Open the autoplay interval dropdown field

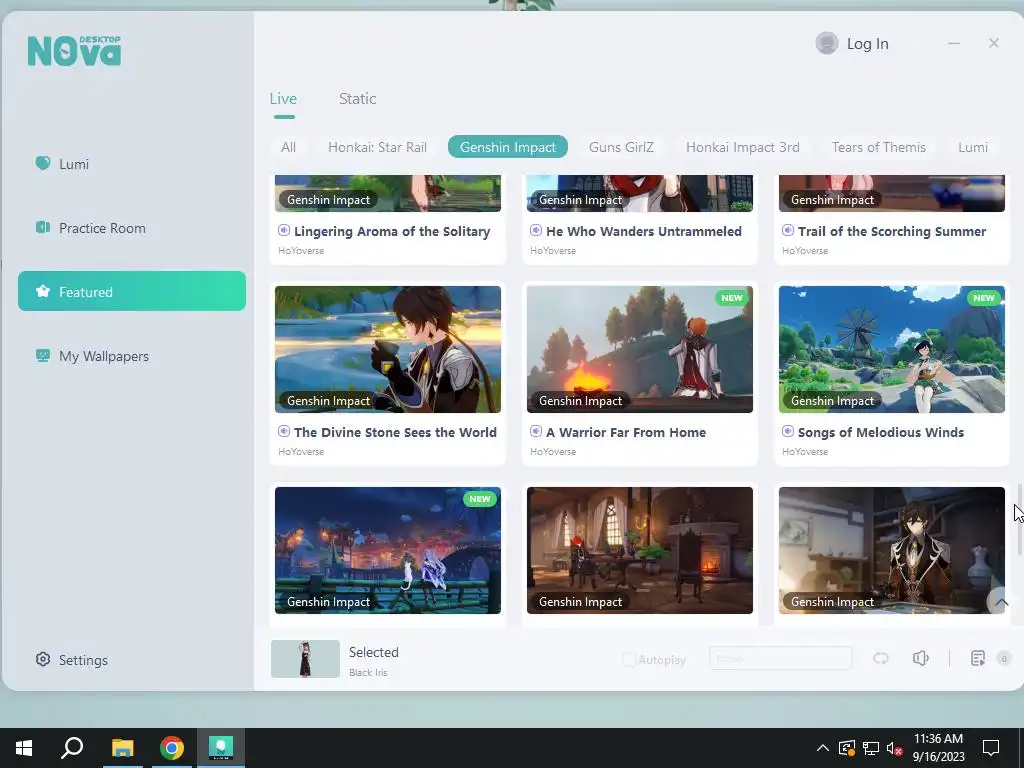780,658
